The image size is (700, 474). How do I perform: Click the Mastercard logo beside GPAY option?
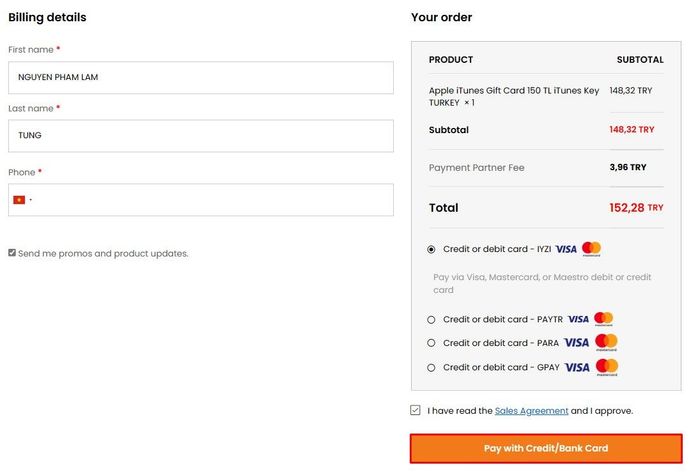pos(607,367)
